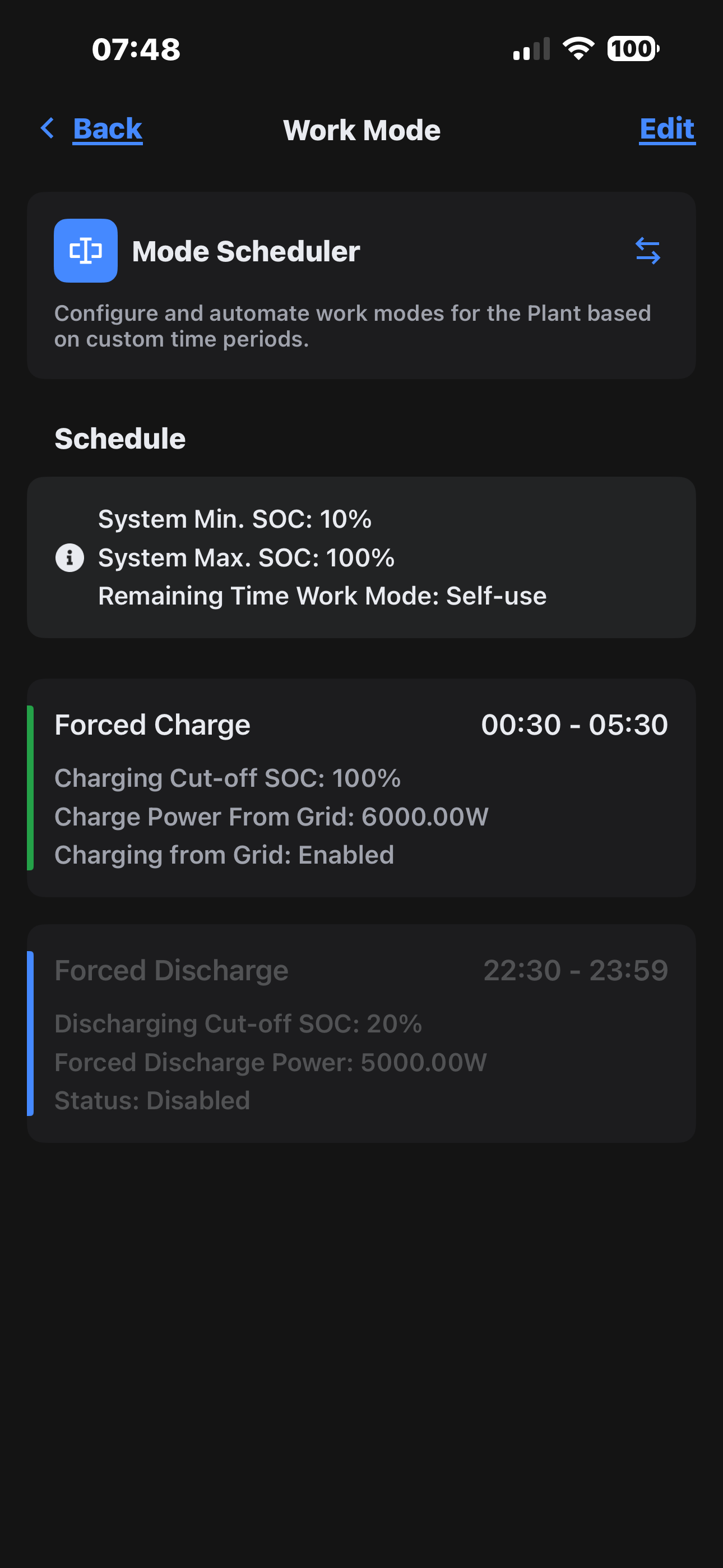Tap the Mode Scheduler title
Image resolution: width=723 pixels, height=1568 pixels.
click(246, 251)
